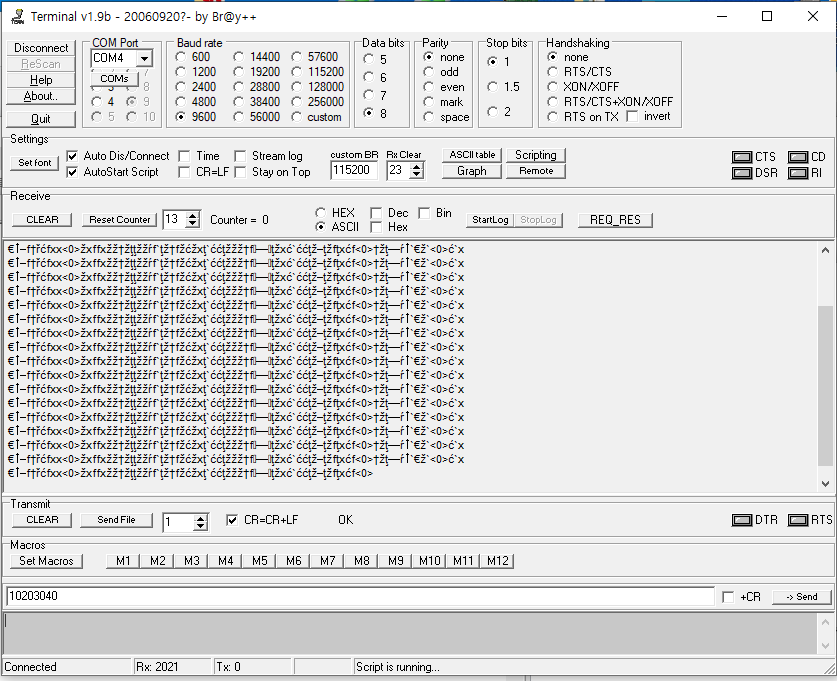Image resolution: width=837 pixels, height=681 pixels.
Task: Click the DSR status indicator
Action: coord(742,173)
